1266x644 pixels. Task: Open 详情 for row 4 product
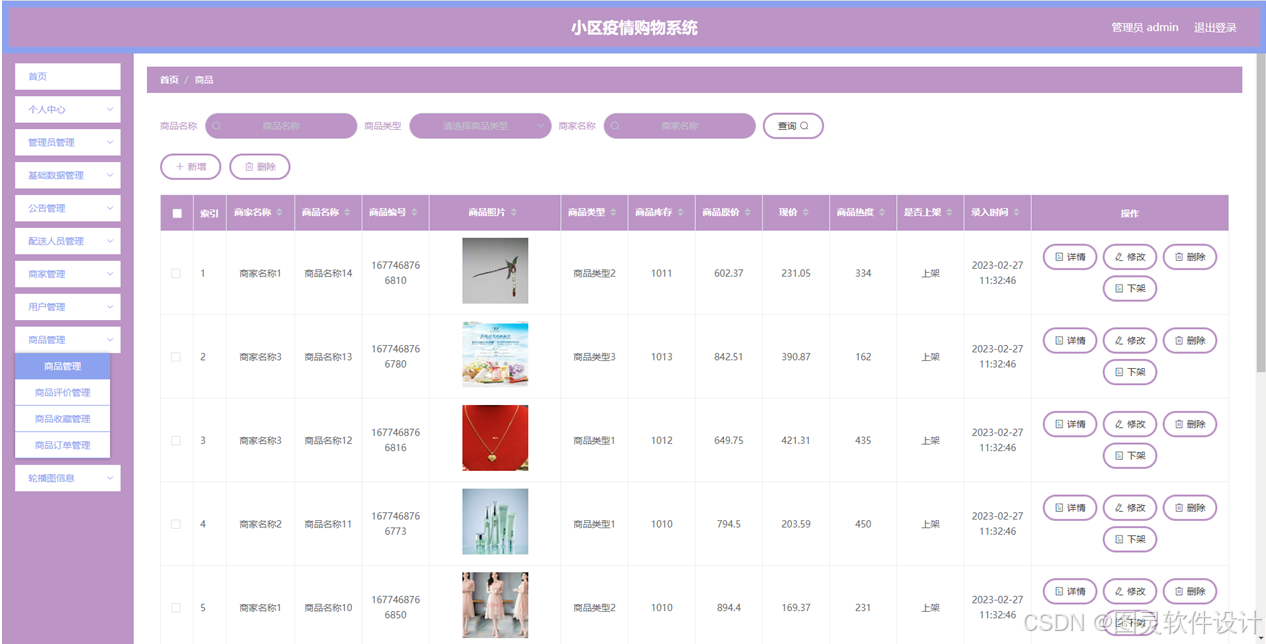(x=1070, y=508)
